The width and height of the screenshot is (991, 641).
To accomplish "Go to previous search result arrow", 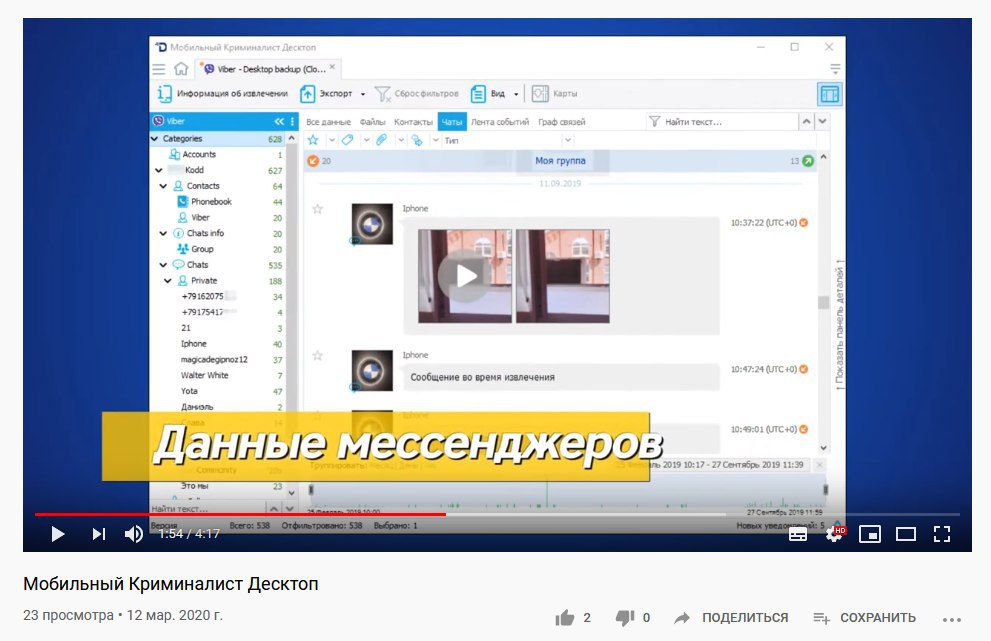I will click(x=806, y=121).
